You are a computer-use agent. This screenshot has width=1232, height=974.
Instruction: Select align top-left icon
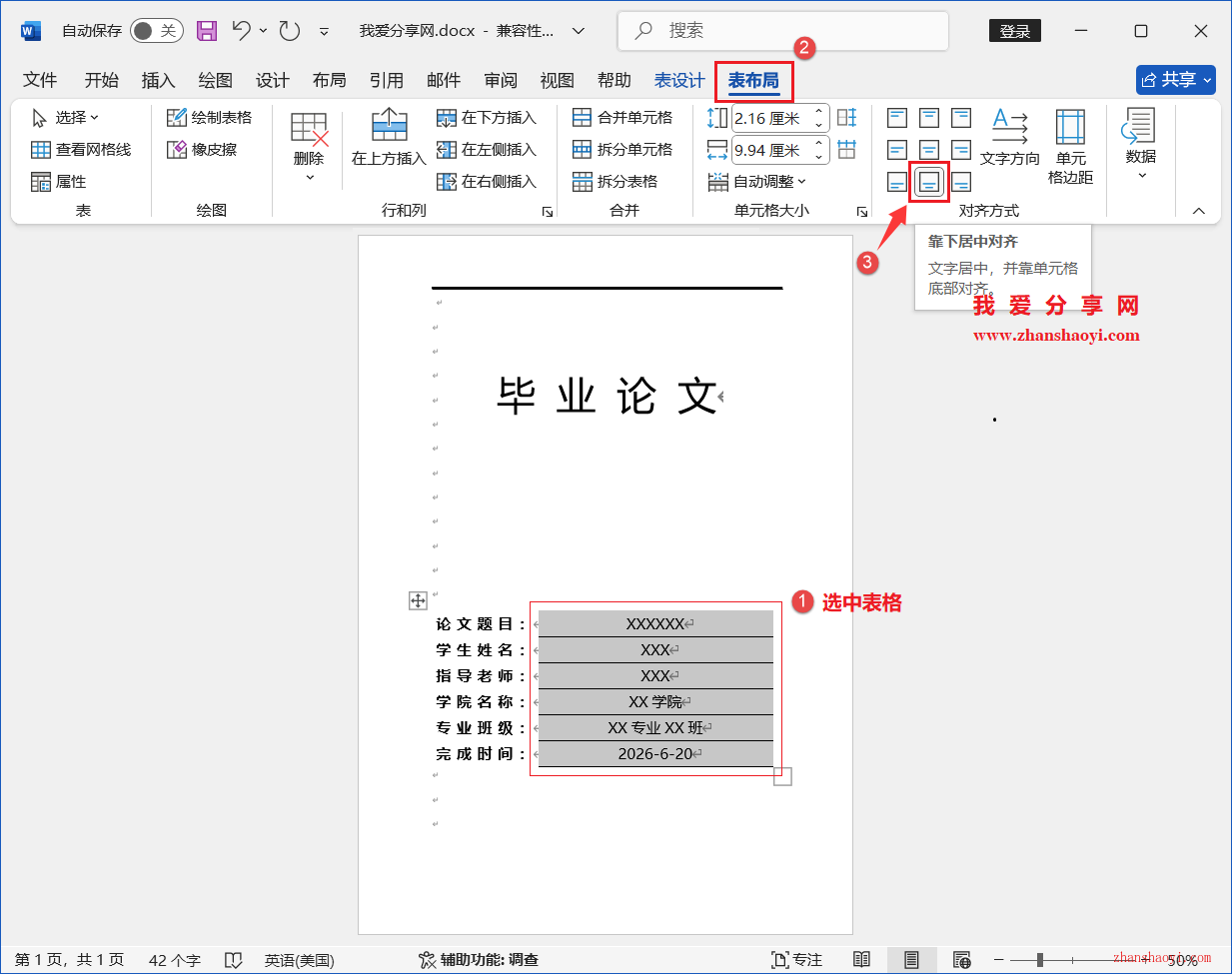897,118
